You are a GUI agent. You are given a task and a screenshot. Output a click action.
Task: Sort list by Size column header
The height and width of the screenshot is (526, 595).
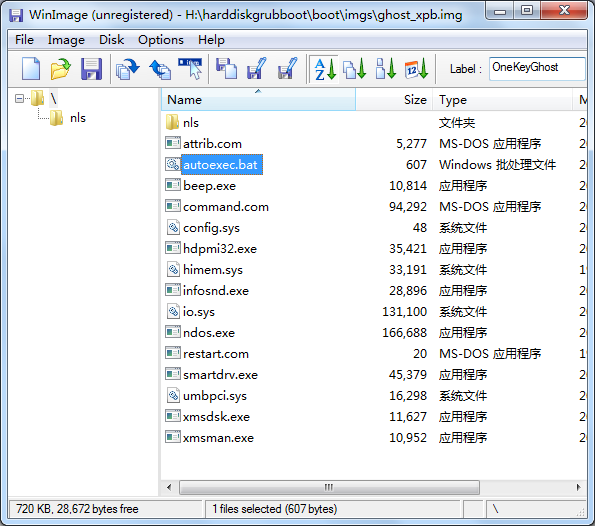[x=394, y=99]
